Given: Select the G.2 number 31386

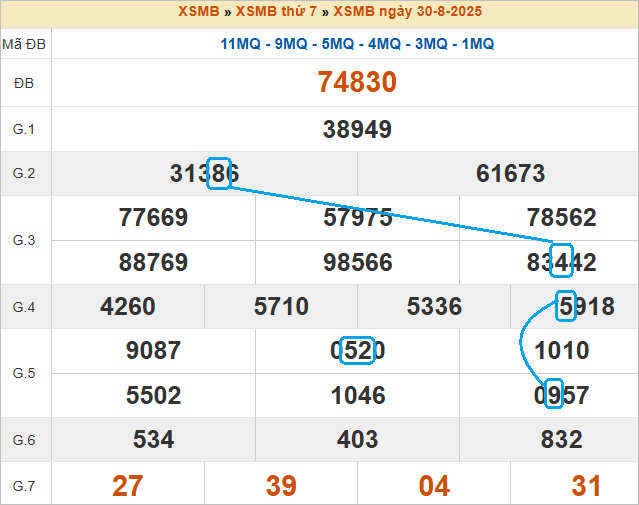Looking at the screenshot, I should coord(204,173).
